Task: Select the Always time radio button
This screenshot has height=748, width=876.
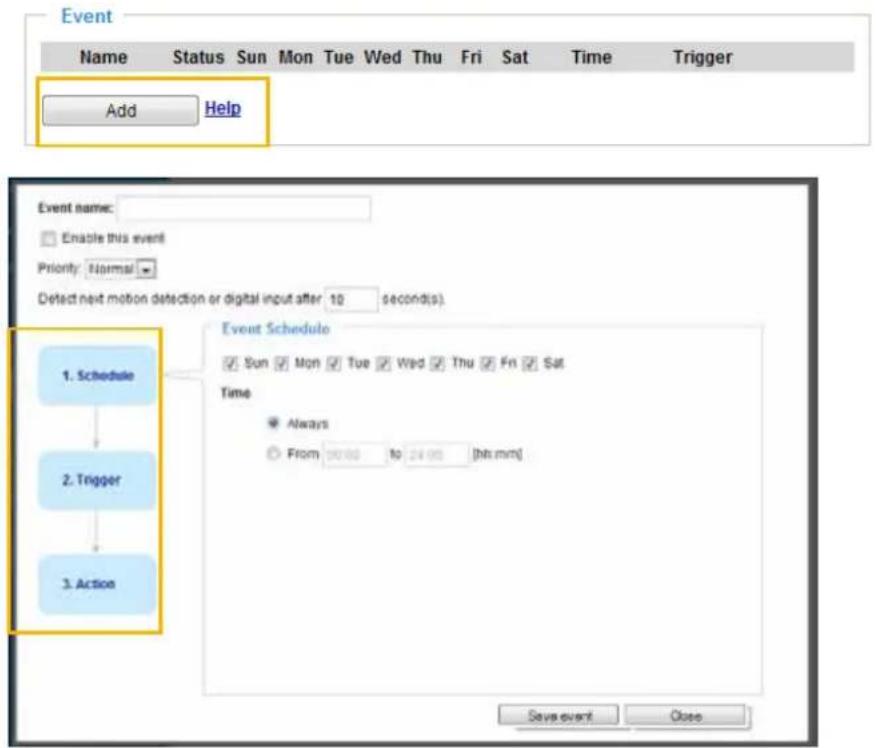Action: click(273, 423)
